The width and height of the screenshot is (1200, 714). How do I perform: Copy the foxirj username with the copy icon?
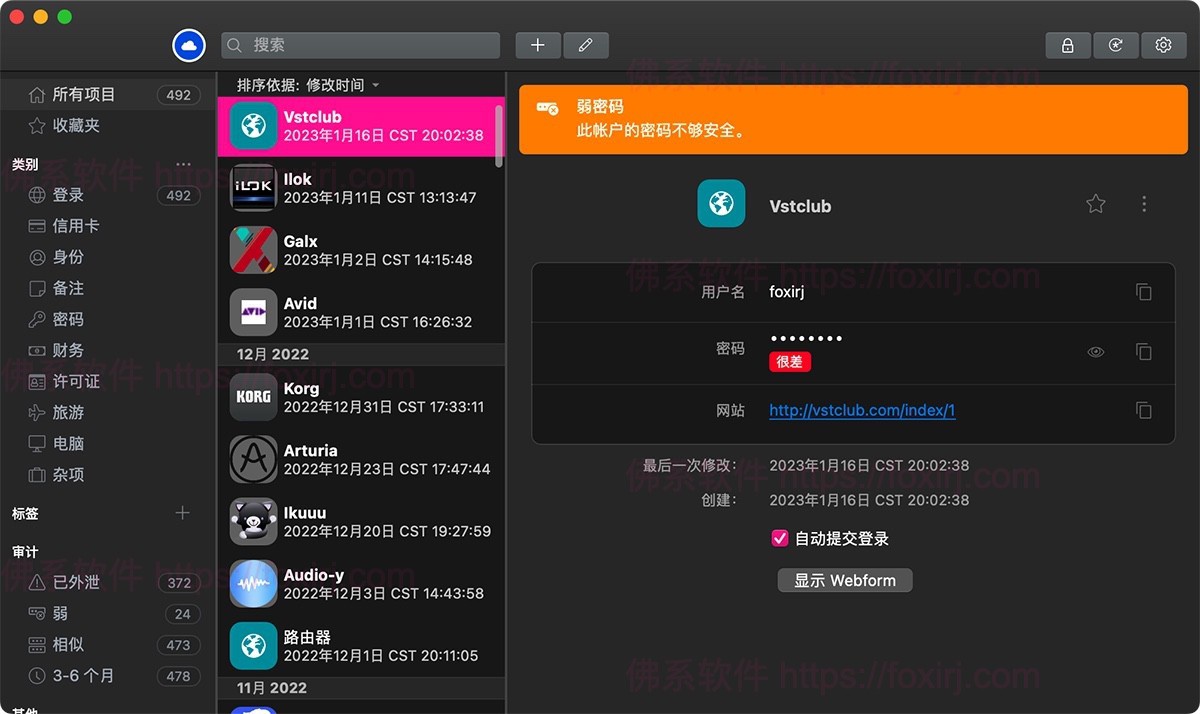tap(1144, 292)
